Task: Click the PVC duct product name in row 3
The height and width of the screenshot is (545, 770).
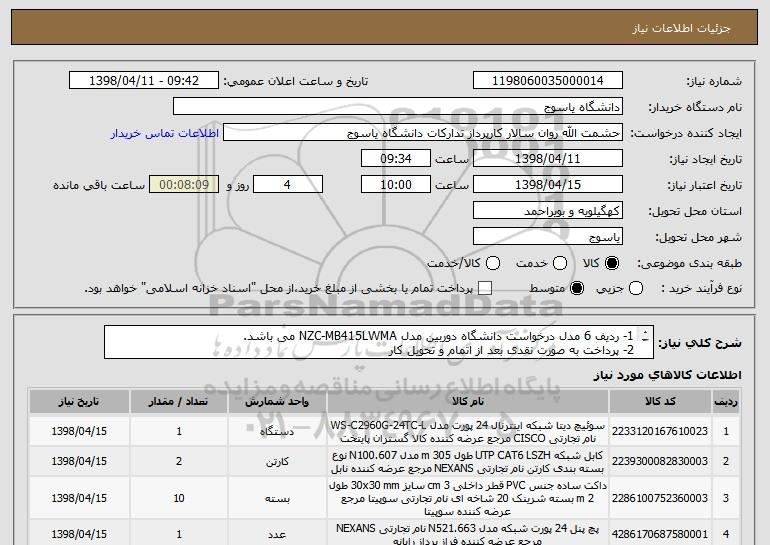Action: click(x=468, y=498)
